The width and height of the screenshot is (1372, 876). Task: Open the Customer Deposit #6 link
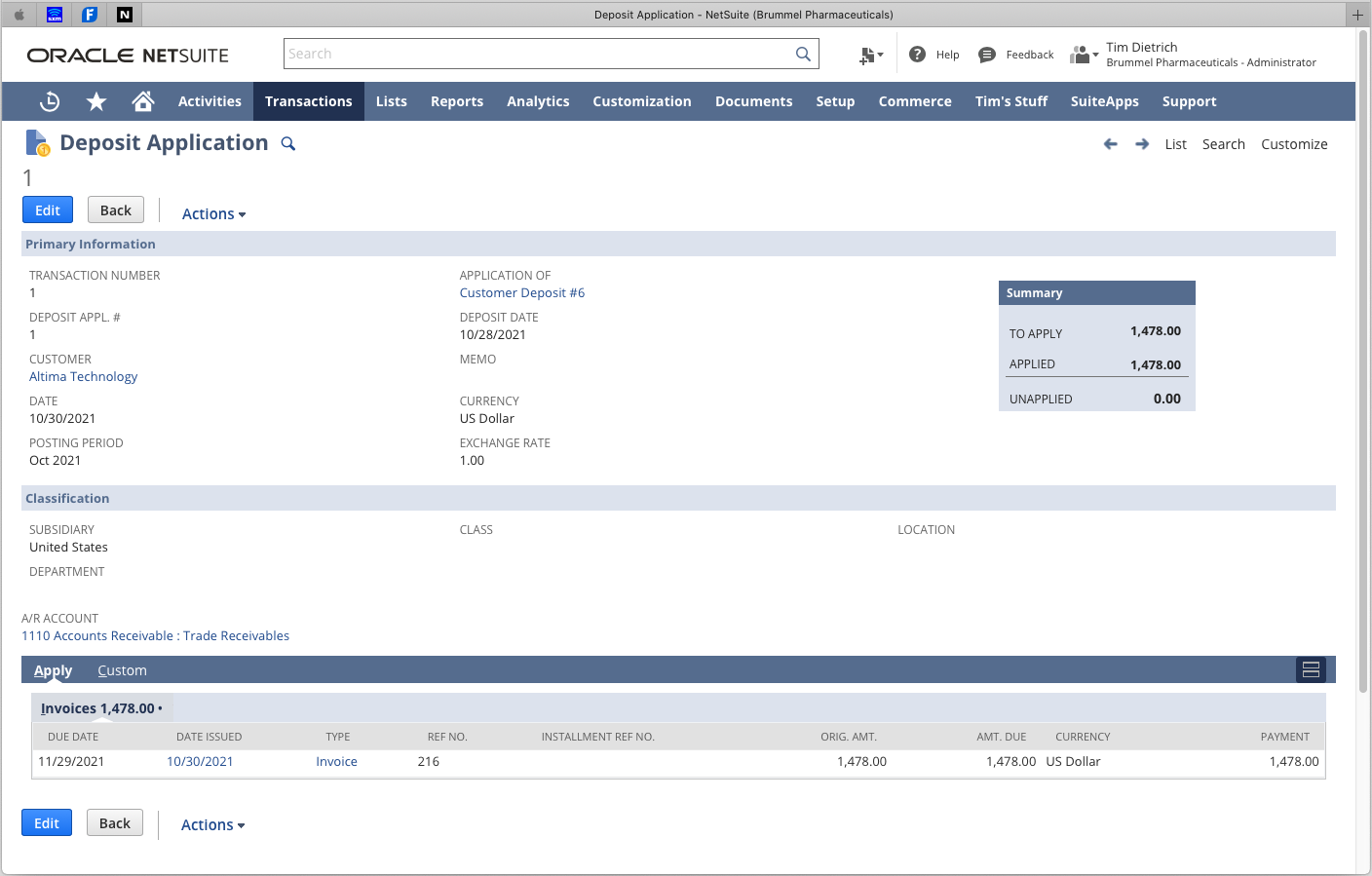(x=522, y=293)
